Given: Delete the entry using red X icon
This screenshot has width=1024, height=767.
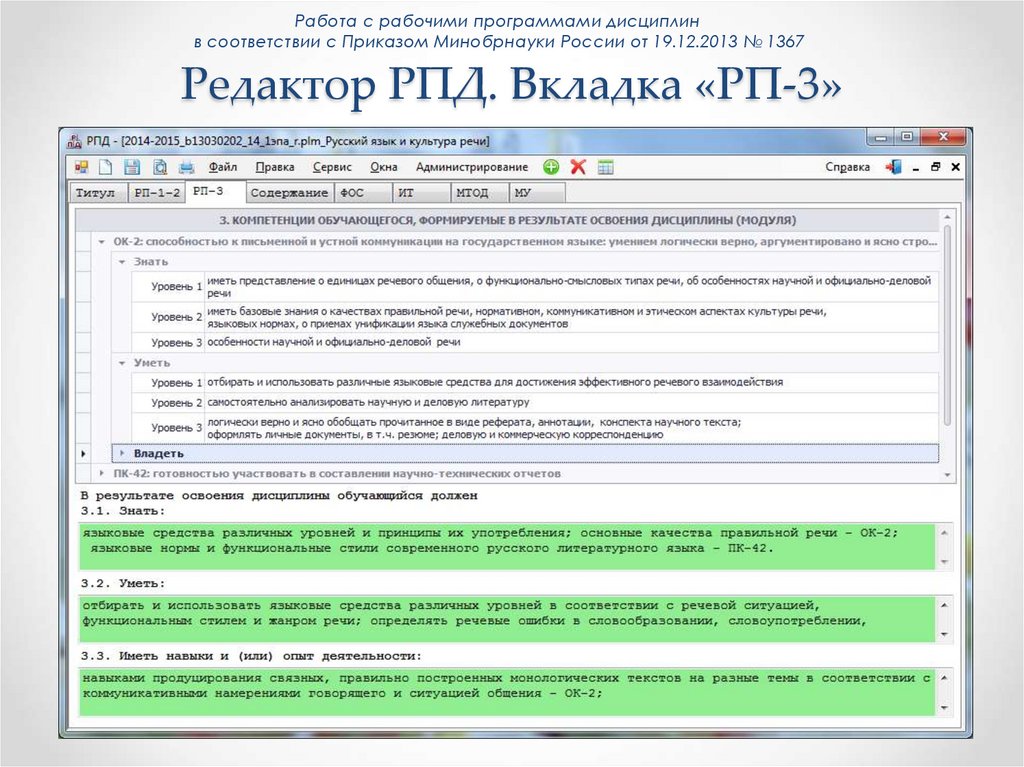Looking at the screenshot, I should pos(576,166).
